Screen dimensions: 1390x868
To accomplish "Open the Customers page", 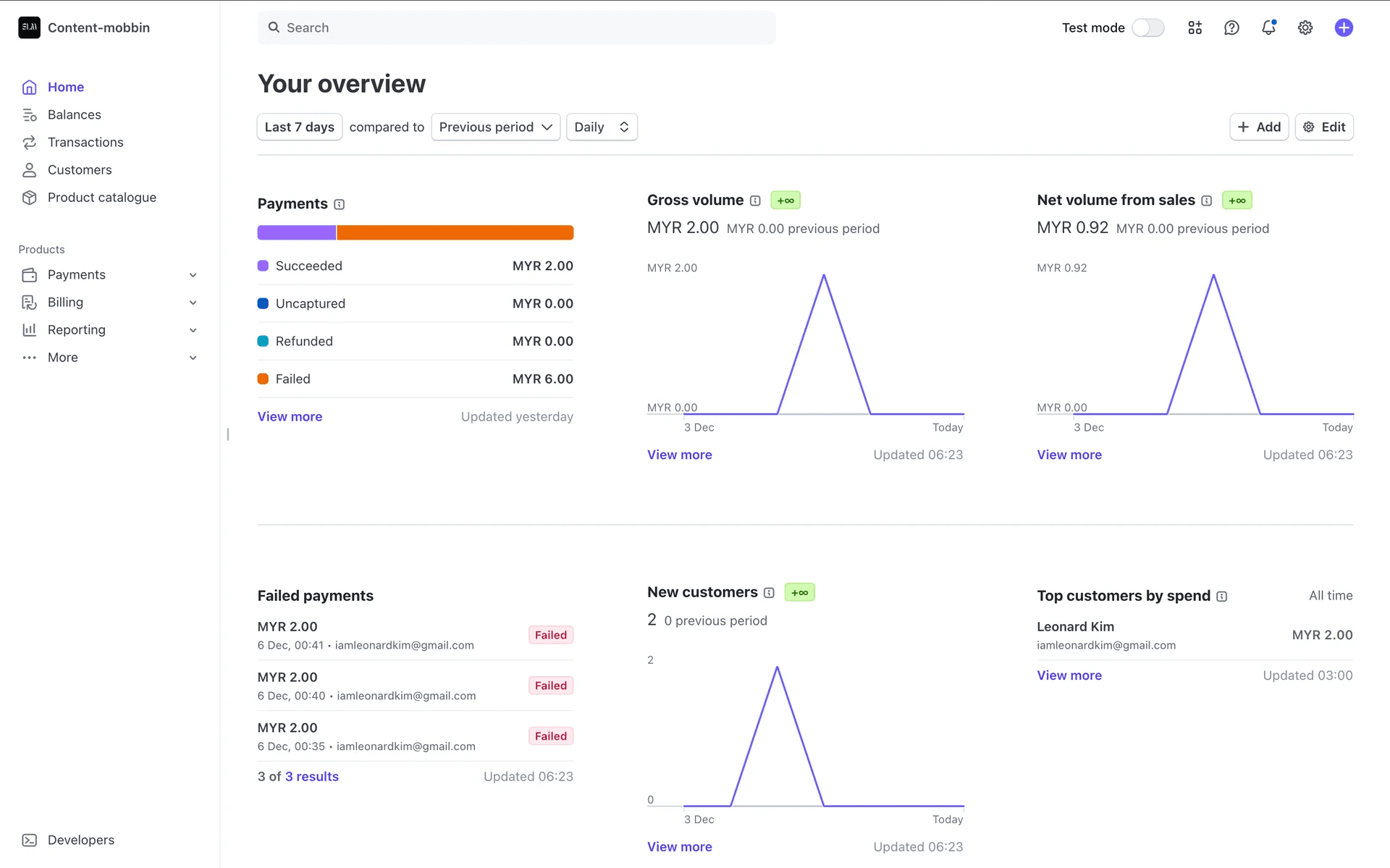I will pos(80,169).
